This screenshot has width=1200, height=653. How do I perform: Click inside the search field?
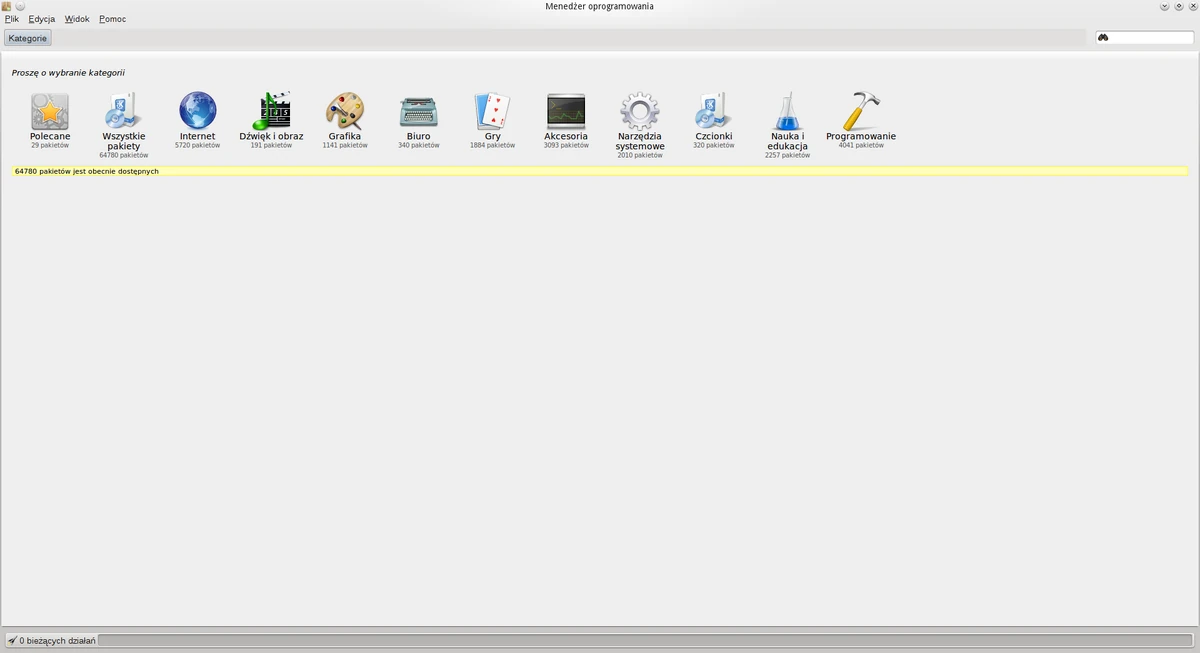[1150, 37]
